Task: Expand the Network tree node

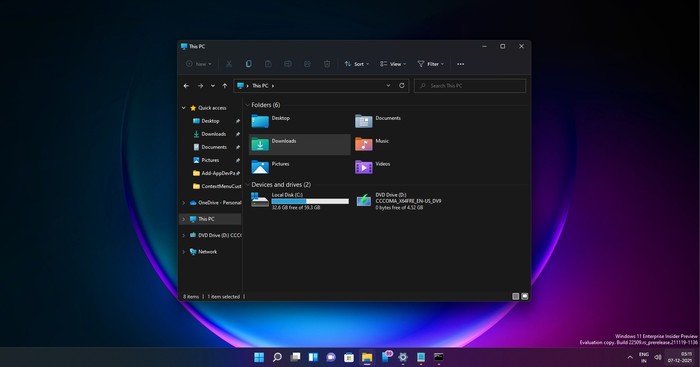Action: 183,252
